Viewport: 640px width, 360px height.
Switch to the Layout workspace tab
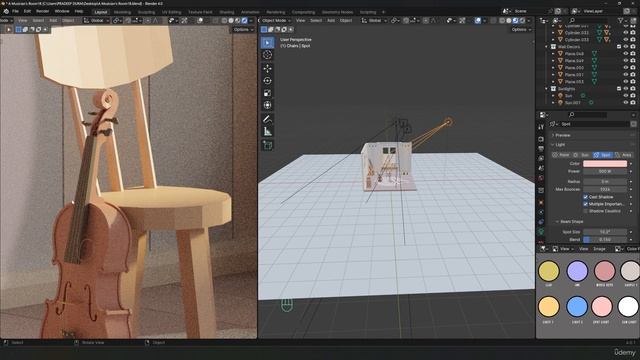click(100, 12)
